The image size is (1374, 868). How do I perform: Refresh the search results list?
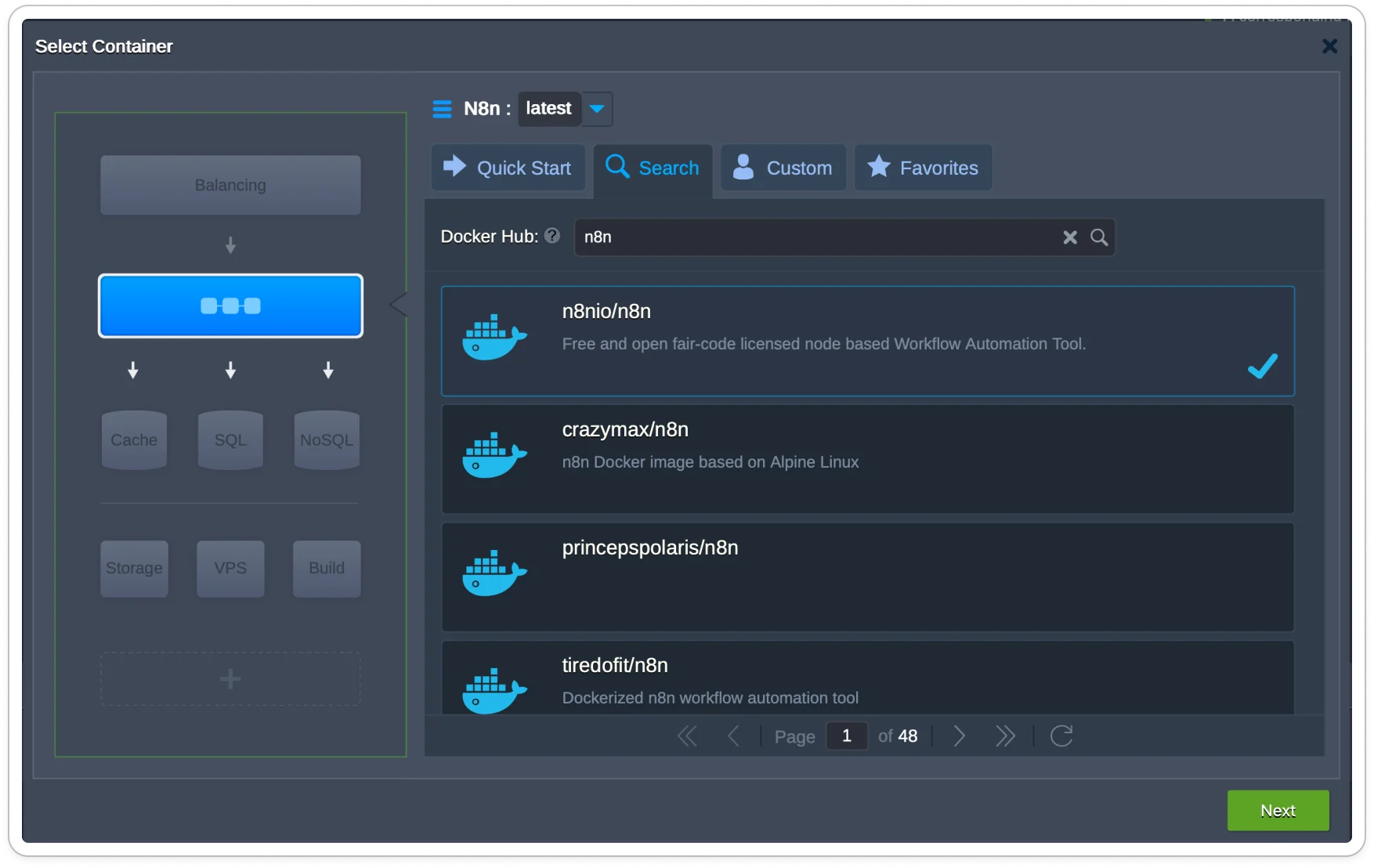[x=1061, y=736]
